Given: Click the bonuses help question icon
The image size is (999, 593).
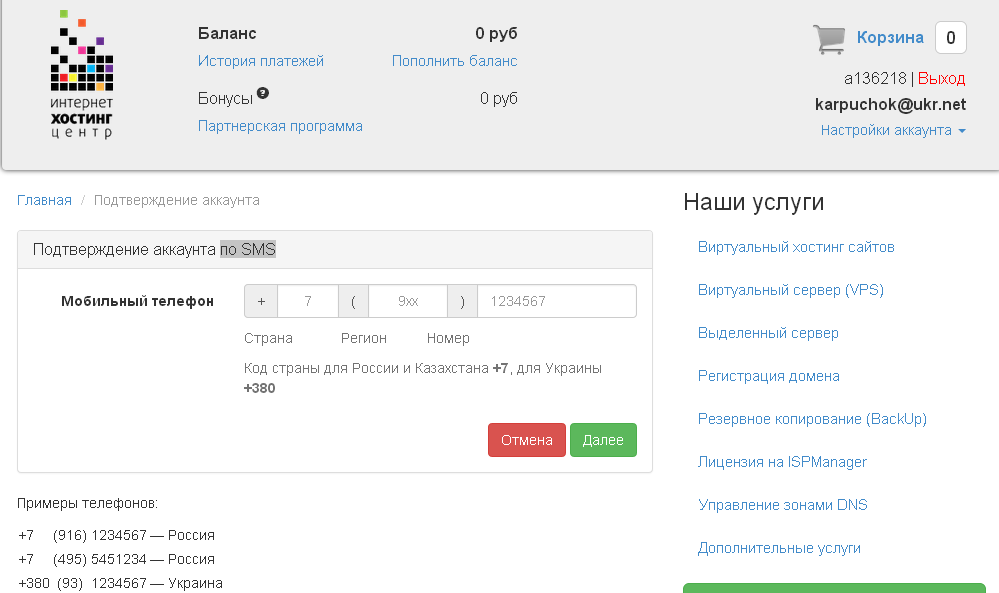Looking at the screenshot, I should pos(263,94).
